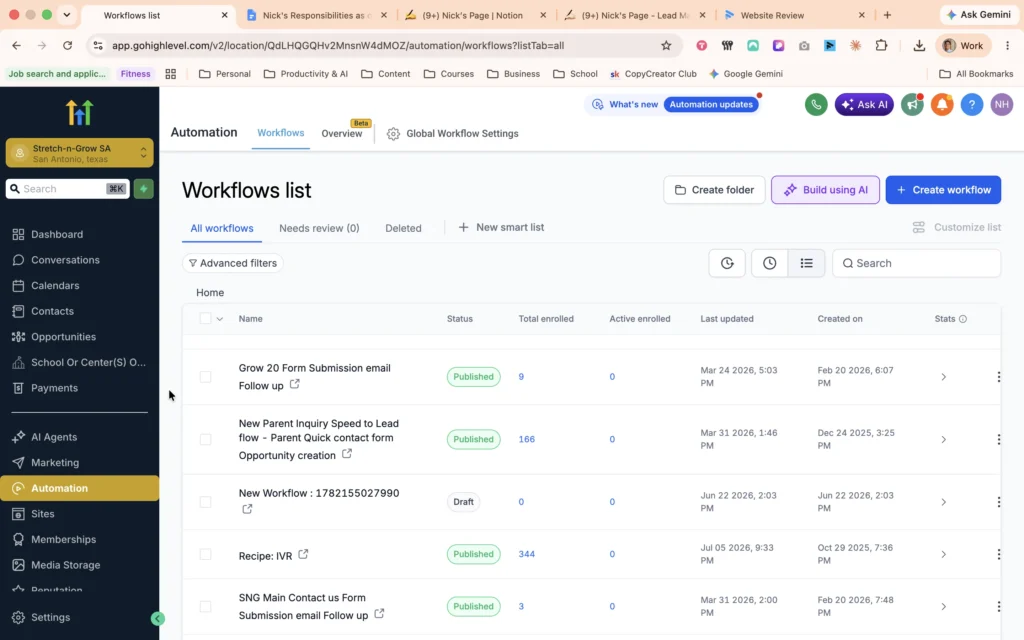Screen dimensions: 1024x640
Task: Click the sidebar Search box
Action: (x=68, y=189)
